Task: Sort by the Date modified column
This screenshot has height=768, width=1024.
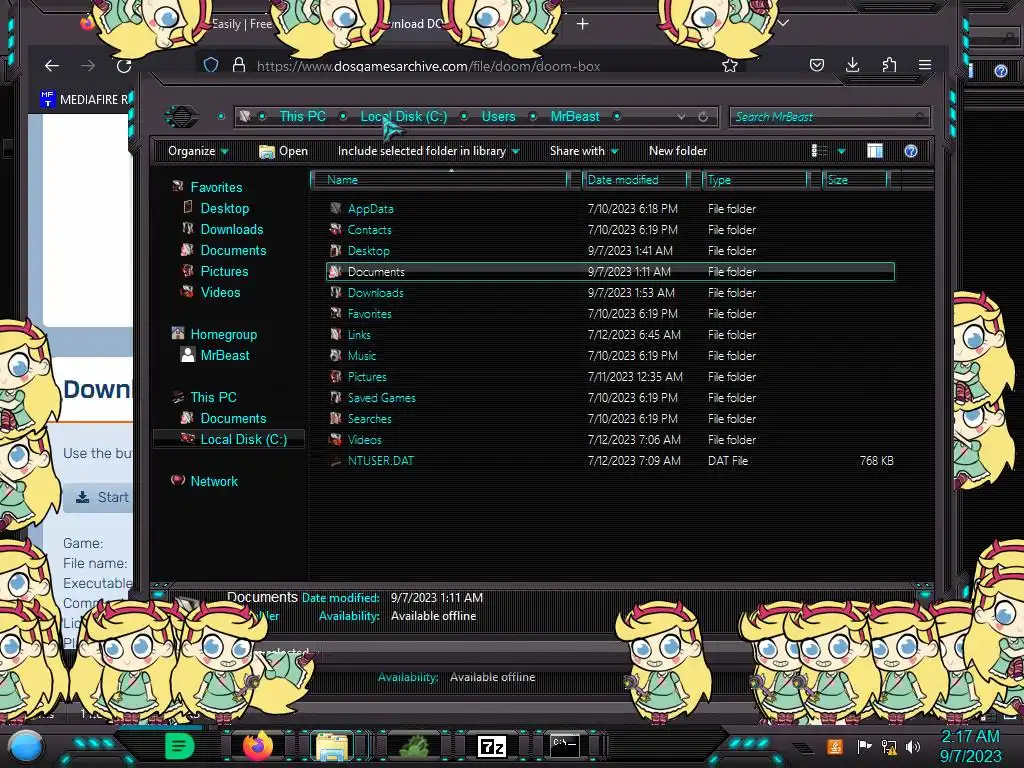Action: click(634, 180)
